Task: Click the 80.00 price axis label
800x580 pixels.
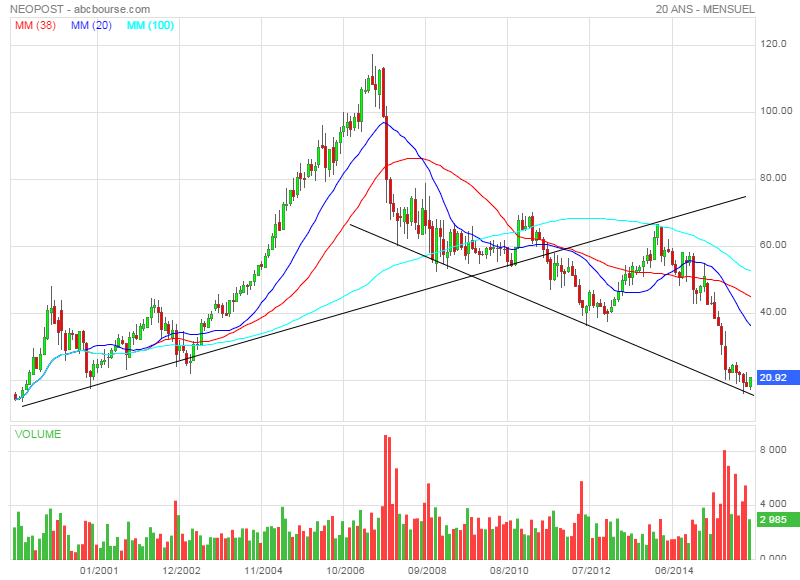Action: 773,178
